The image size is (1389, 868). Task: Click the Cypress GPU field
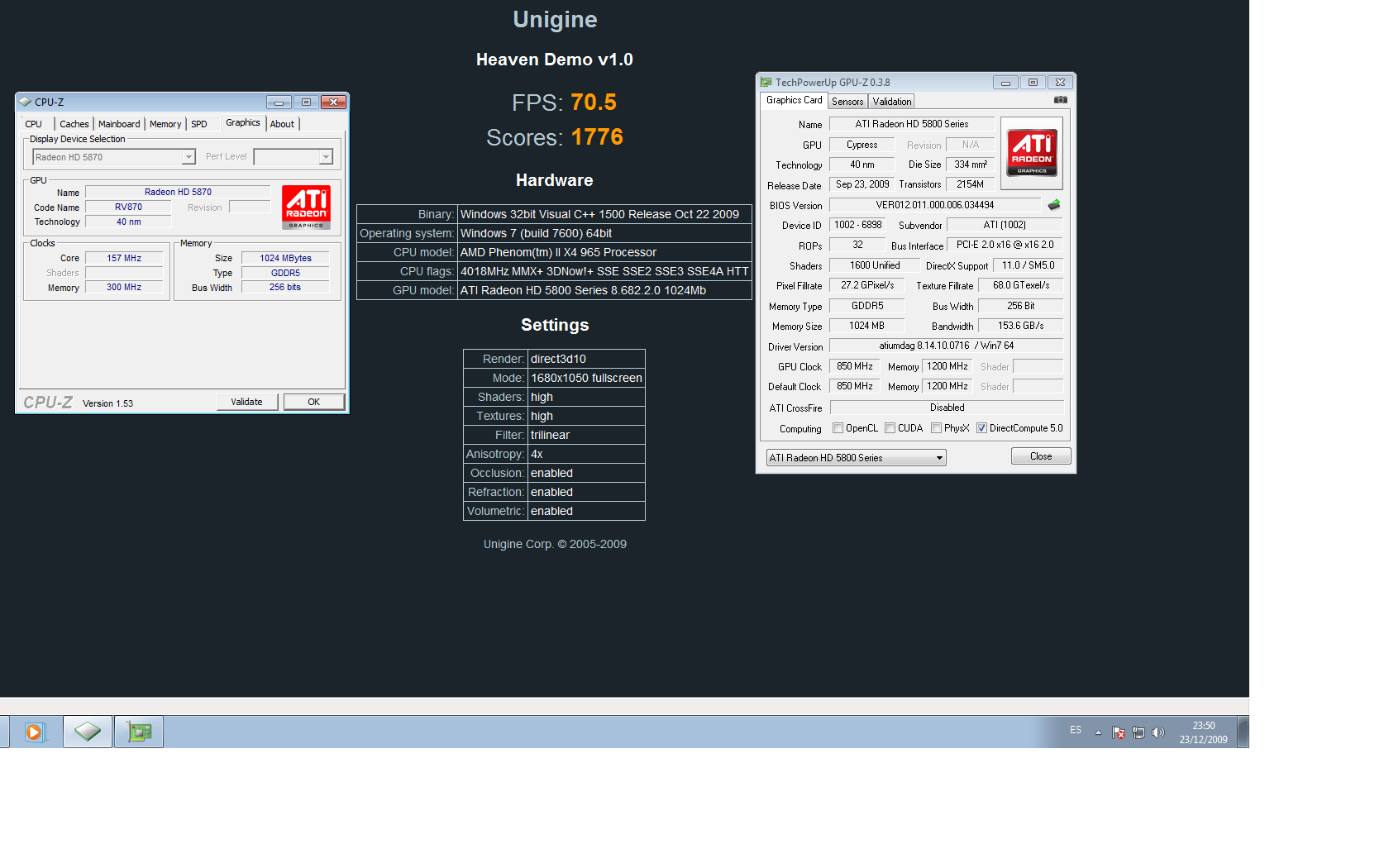click(x=862, y=145)
